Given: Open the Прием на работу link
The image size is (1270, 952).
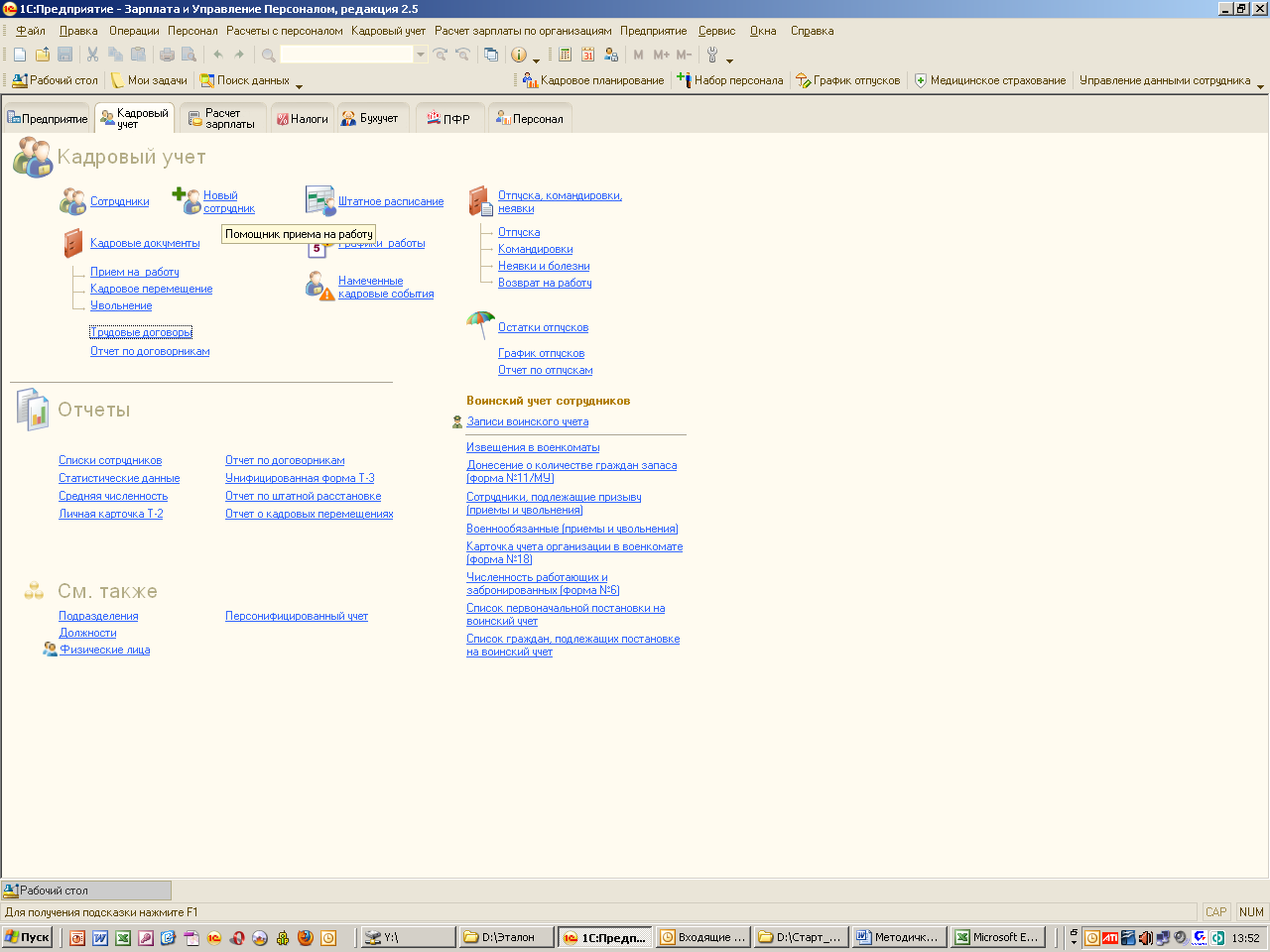Looking at the screenshot, I should (x=135, y=272).
